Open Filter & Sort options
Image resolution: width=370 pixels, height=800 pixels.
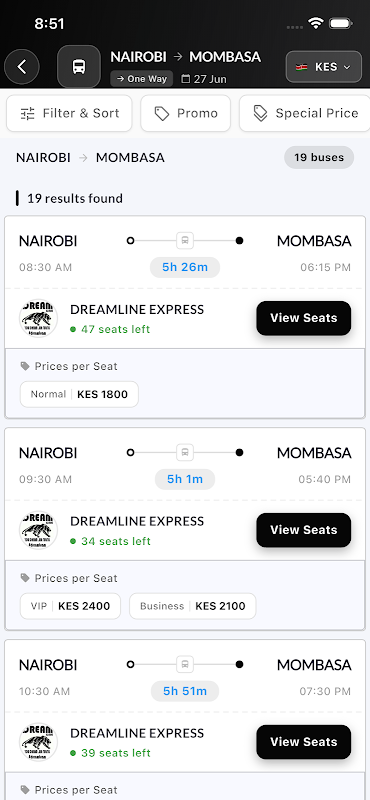(69, 113)
